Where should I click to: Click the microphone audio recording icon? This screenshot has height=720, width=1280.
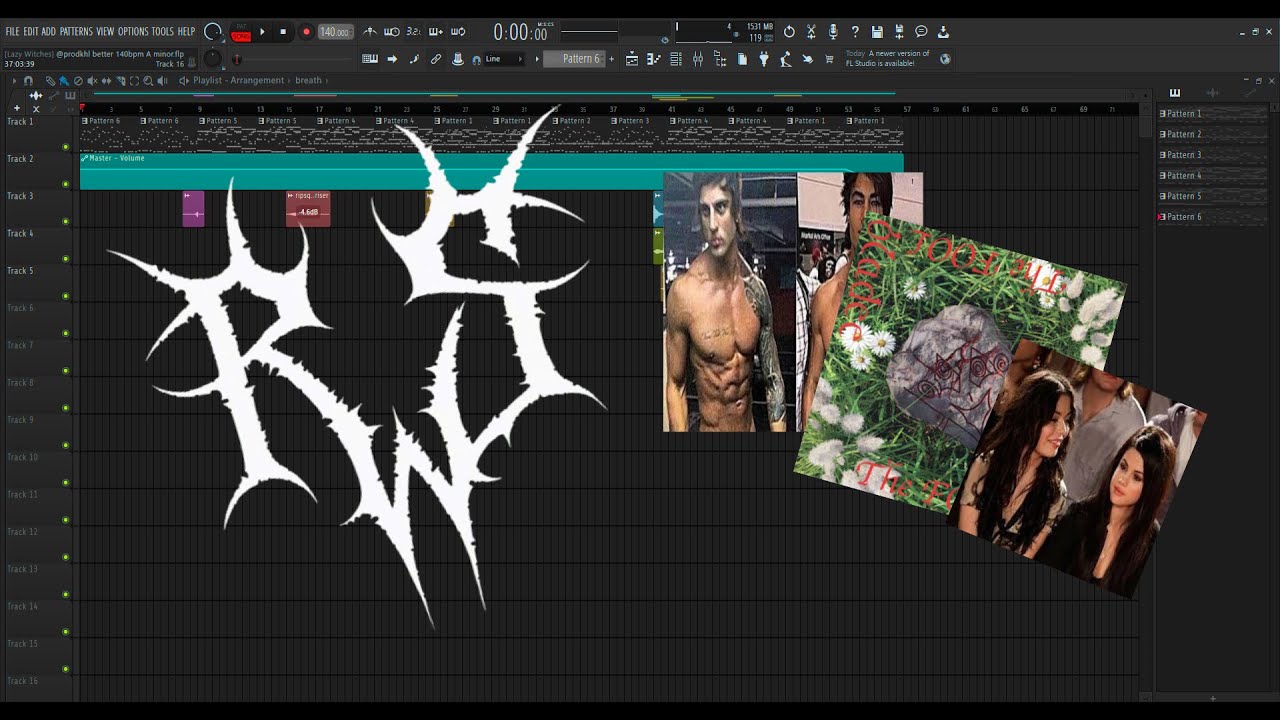pos(833,32)
